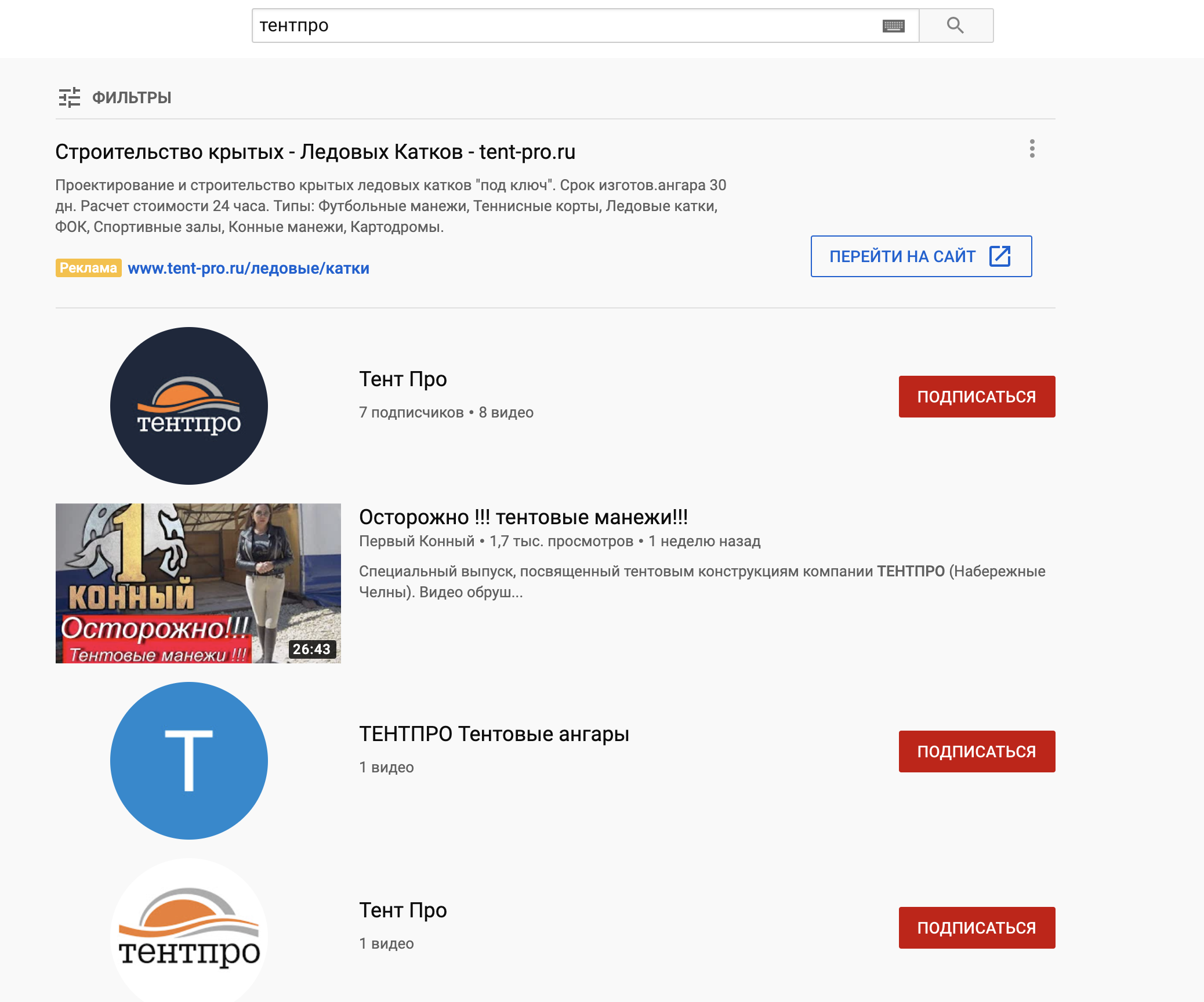
Task: Open video title Осторожно !!! тентовые манежи!!!
Action: tap(523, 517)
